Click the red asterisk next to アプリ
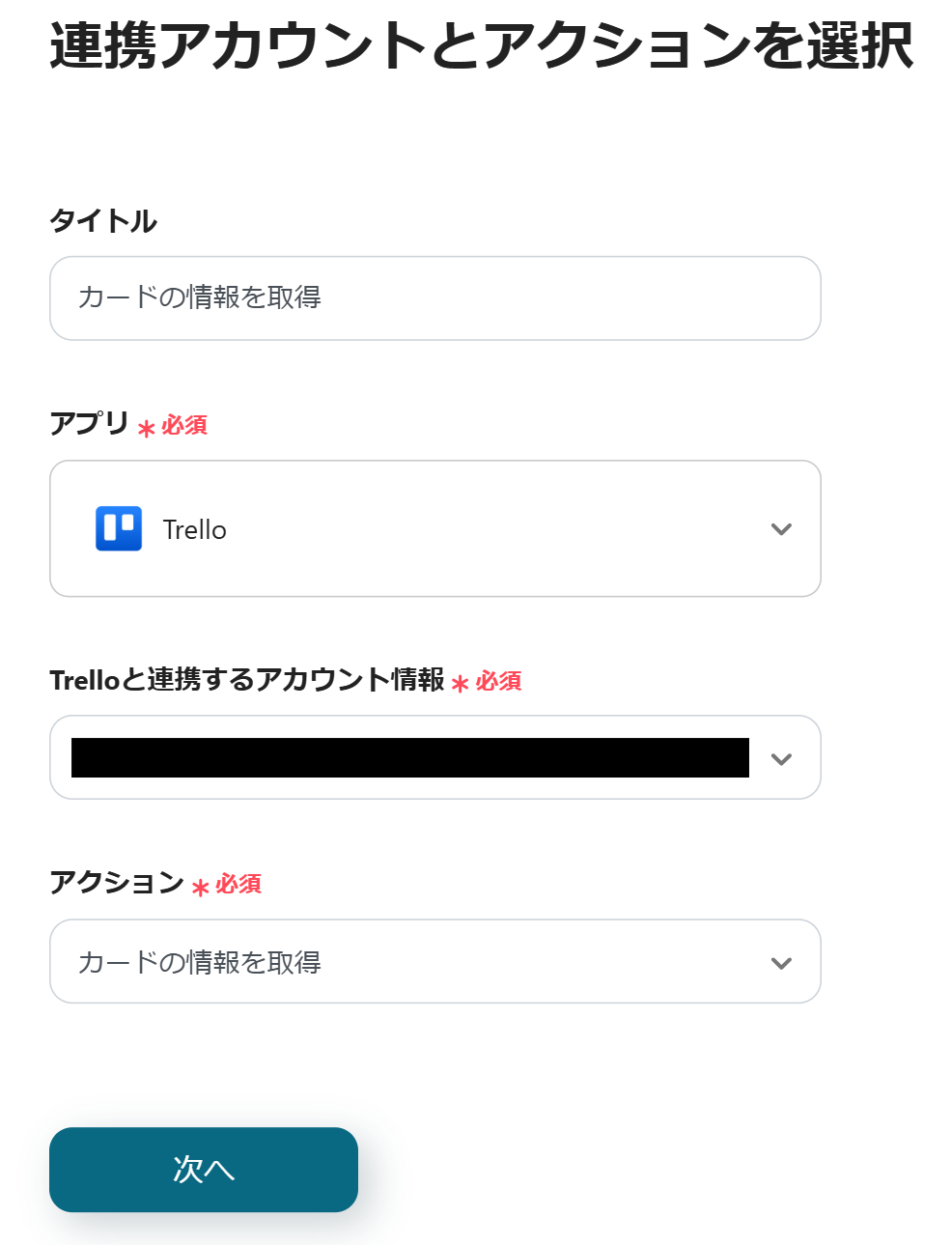The image size is (952, 1245). [x=146, y=429]
